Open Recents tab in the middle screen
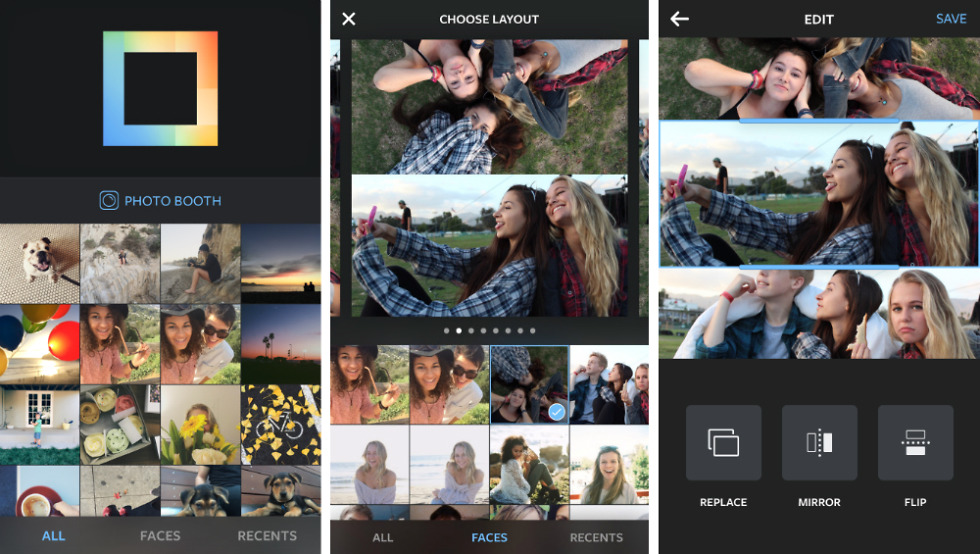The width and height of the screenshot is (980, 554). click(x=596, y=537)
